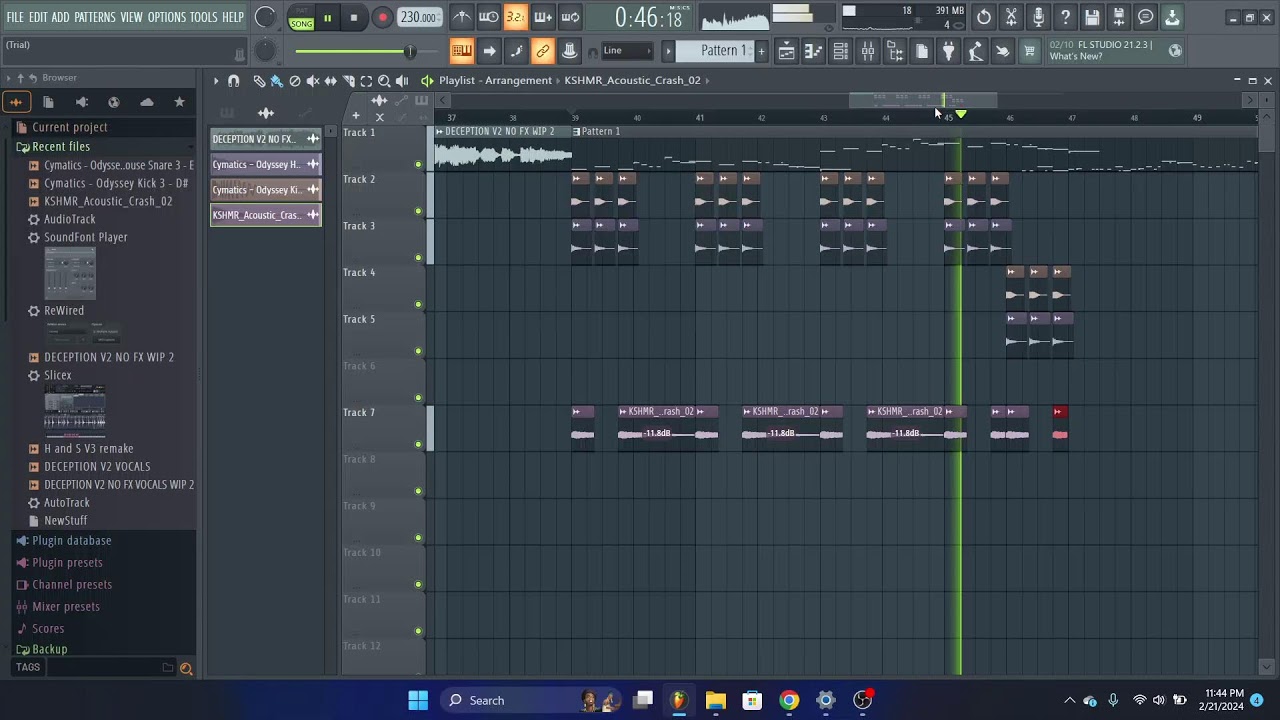Click the microphone one-click recording icon
The image size is (1280, 720).
pos(1038,17)
